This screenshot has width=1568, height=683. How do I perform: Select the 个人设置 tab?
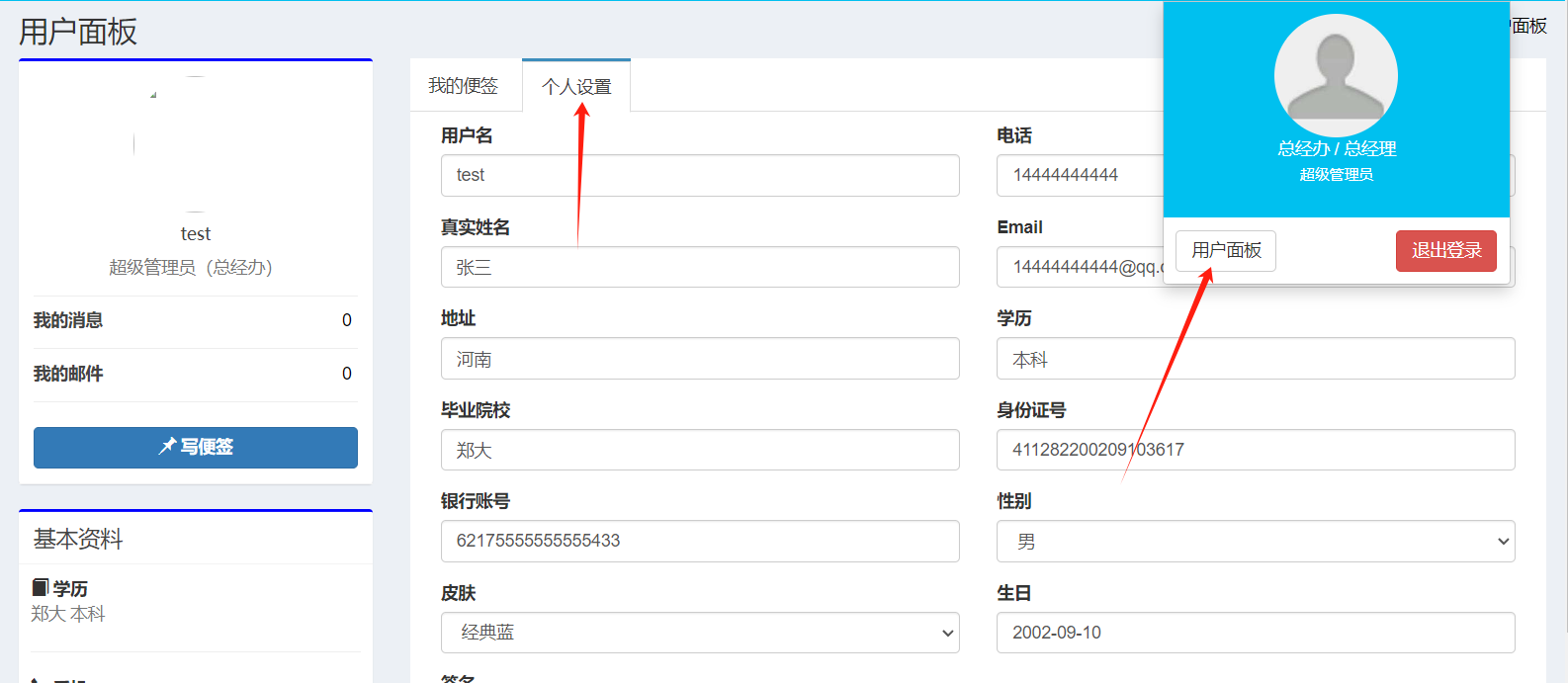[576, 87]
